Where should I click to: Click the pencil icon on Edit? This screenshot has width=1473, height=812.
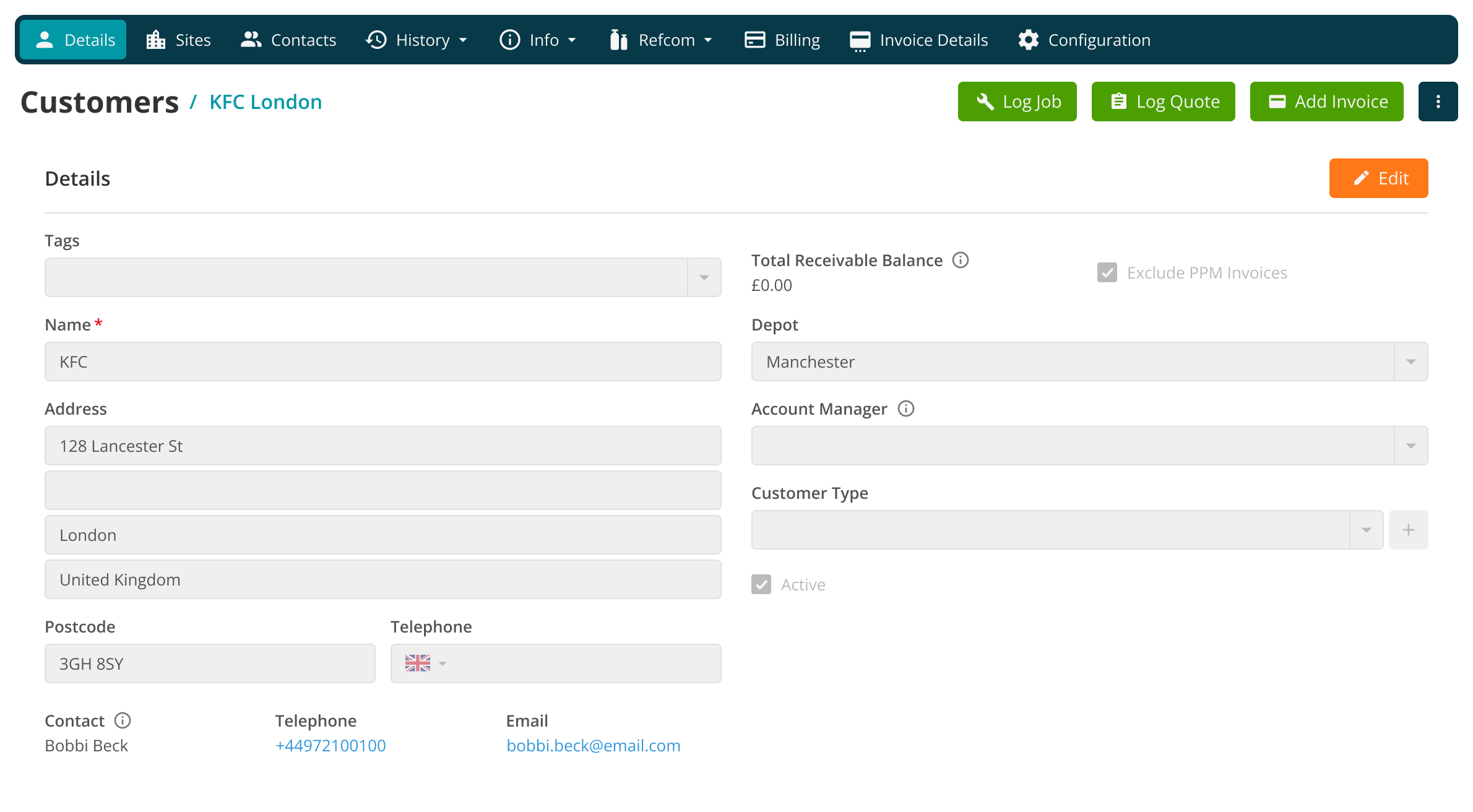pyautogui.click(x=1361, y=178)
